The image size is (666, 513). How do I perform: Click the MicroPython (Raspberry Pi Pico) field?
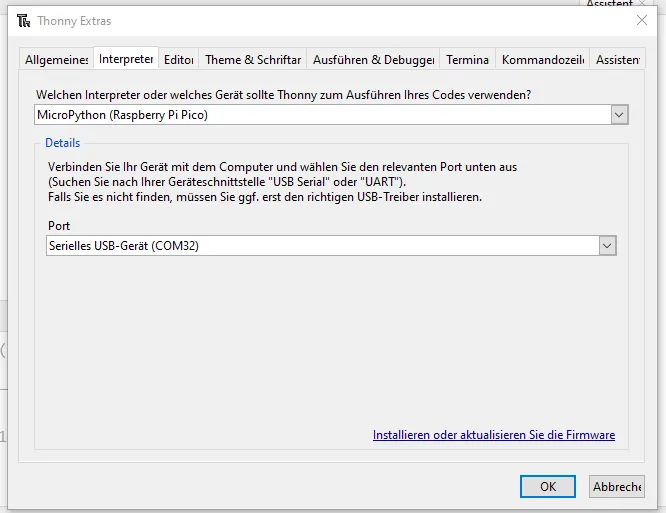320,115
